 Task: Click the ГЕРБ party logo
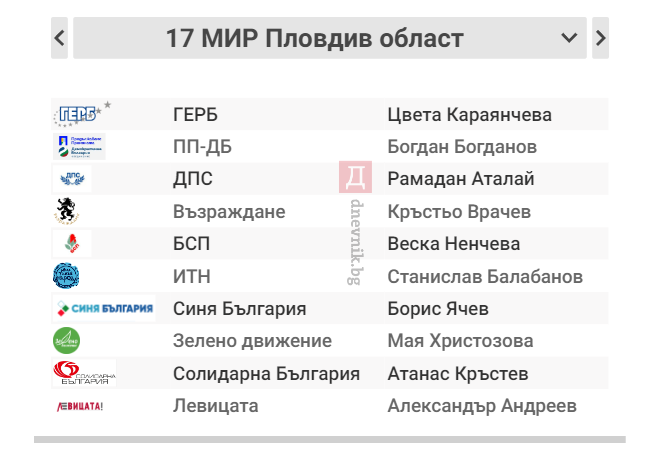coord(82,114)
